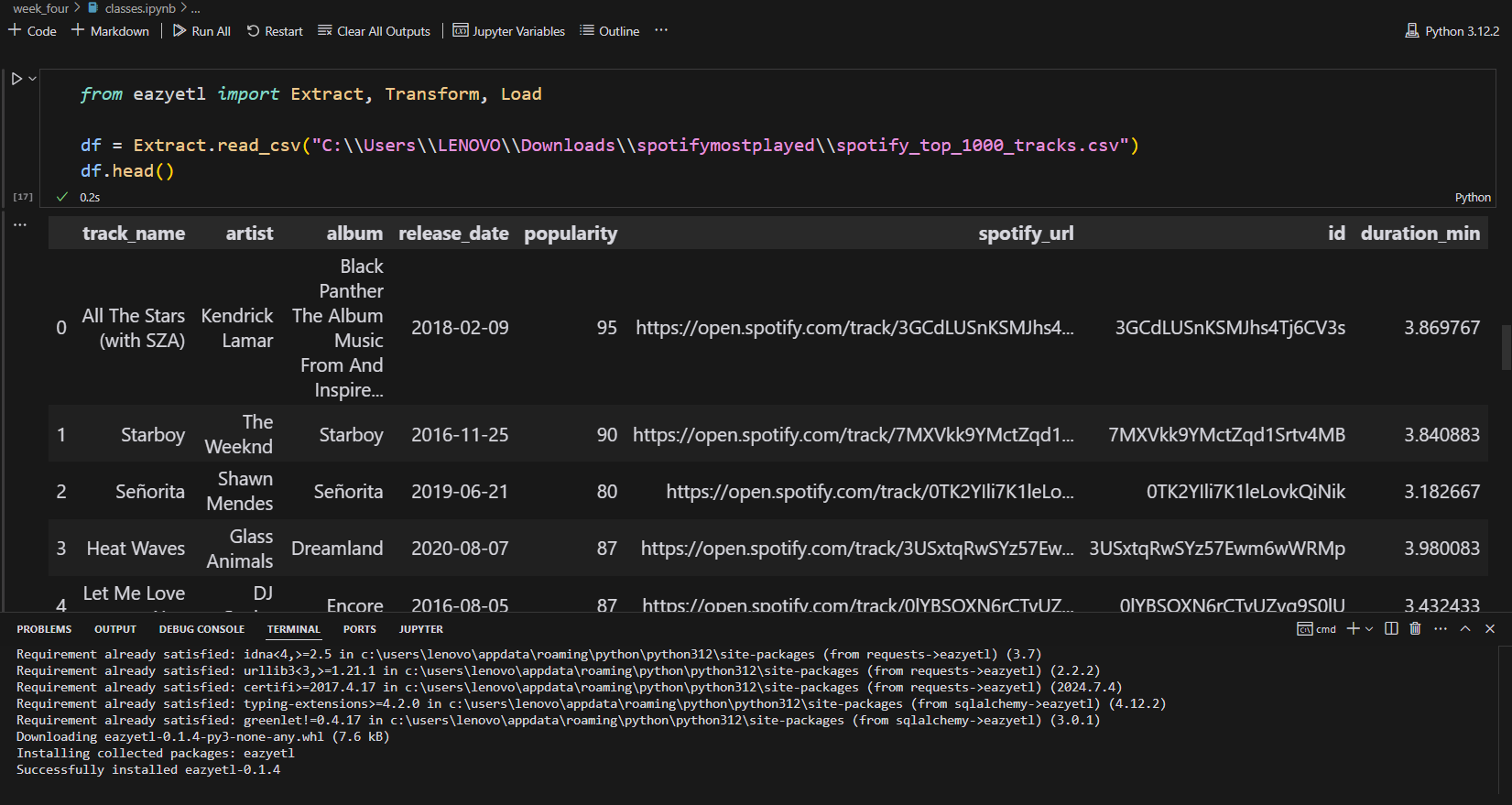Add a new Code cell
This screenshot has height=805, width=1512.
pos(32,31)
